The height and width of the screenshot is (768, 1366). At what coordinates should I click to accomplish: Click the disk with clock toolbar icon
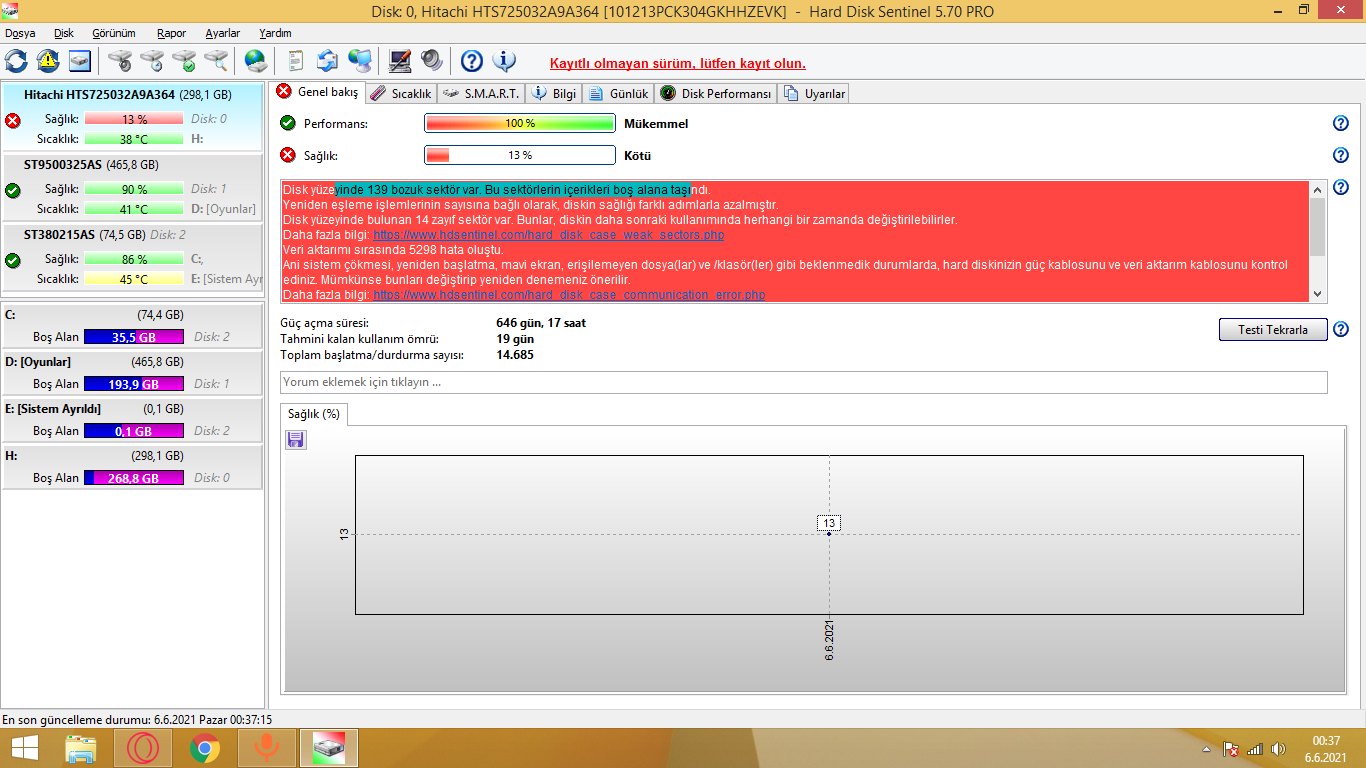click(152, 61)
